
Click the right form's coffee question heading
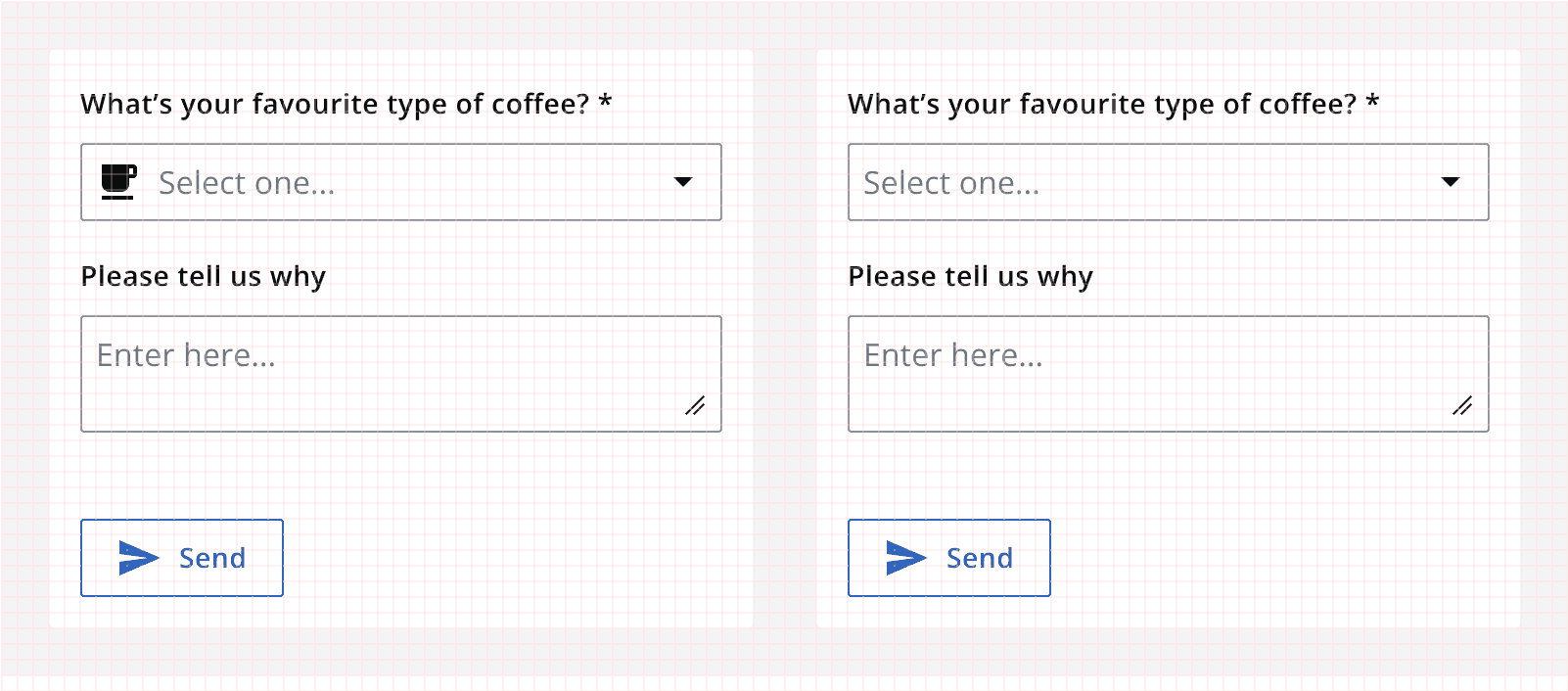1112,103
